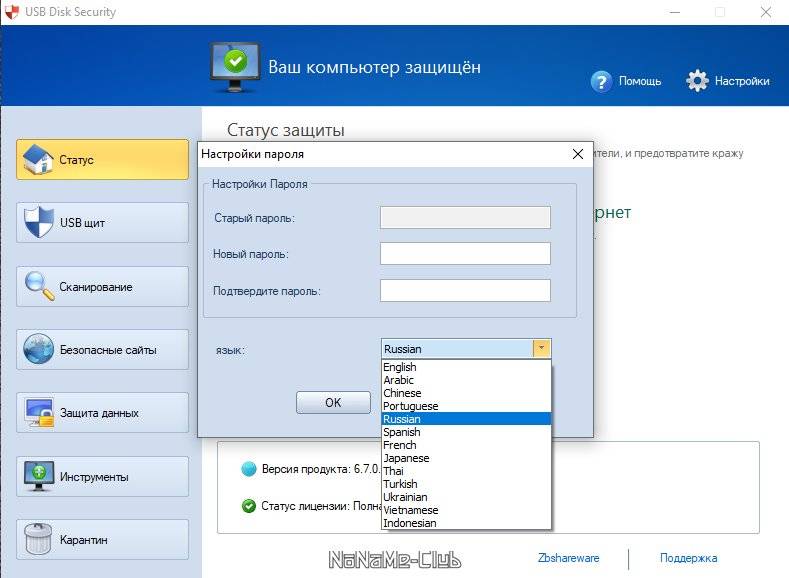Click the globe icon for Безопасные сайты
This screenshot has height=578, width=789.
pyautogui.click(x=38, y=349)
